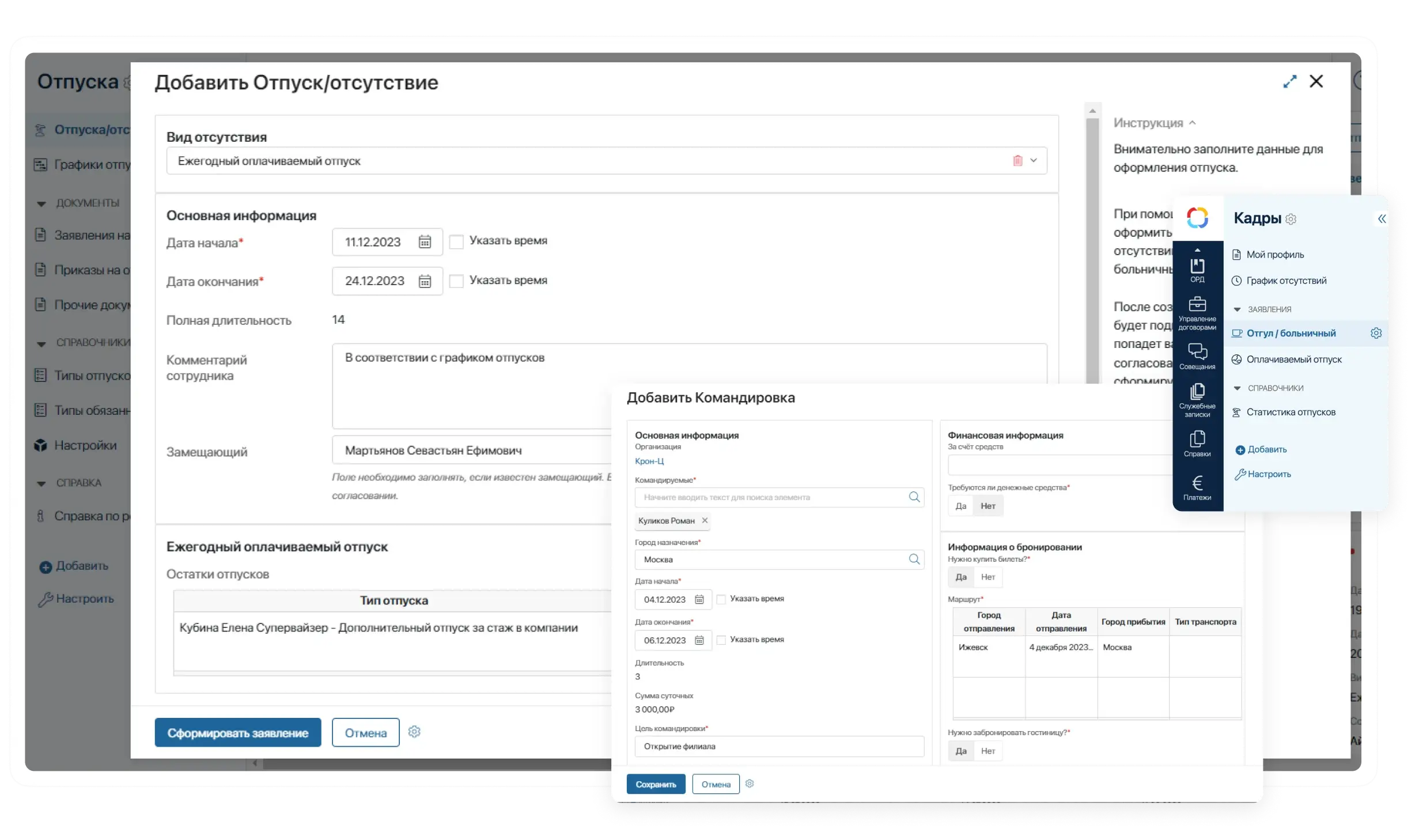
Task: Open Вид отсутствия dropdown arrow
Action: click(1034, 161)
